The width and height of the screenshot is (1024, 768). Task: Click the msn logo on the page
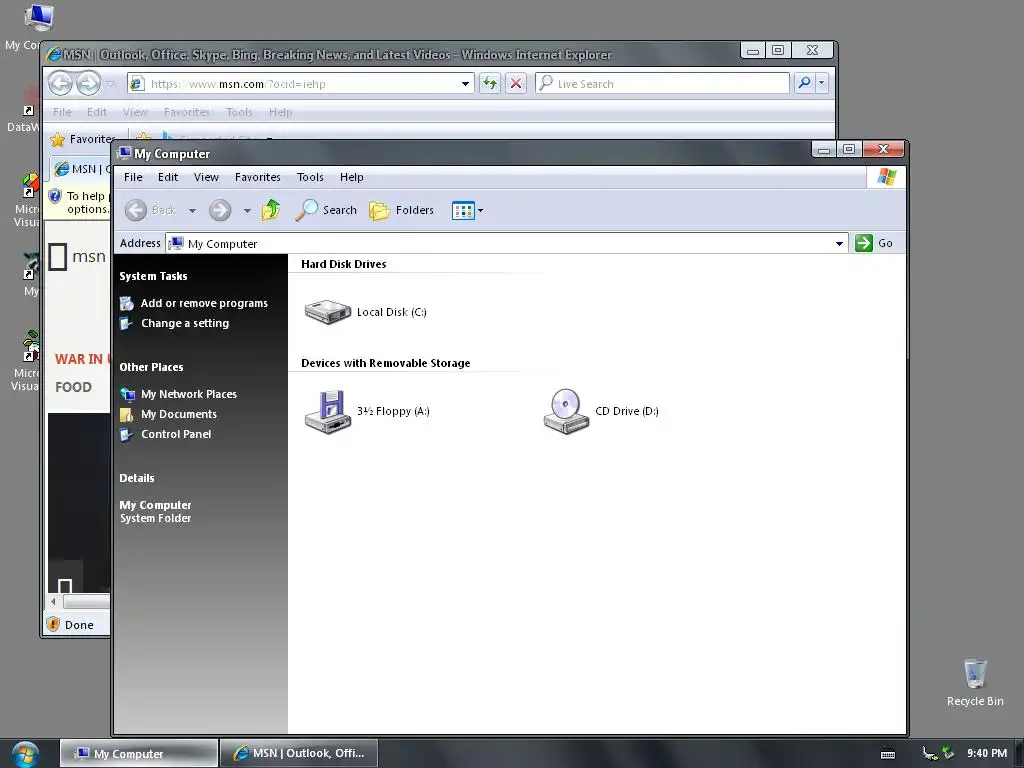pos(77,257)
